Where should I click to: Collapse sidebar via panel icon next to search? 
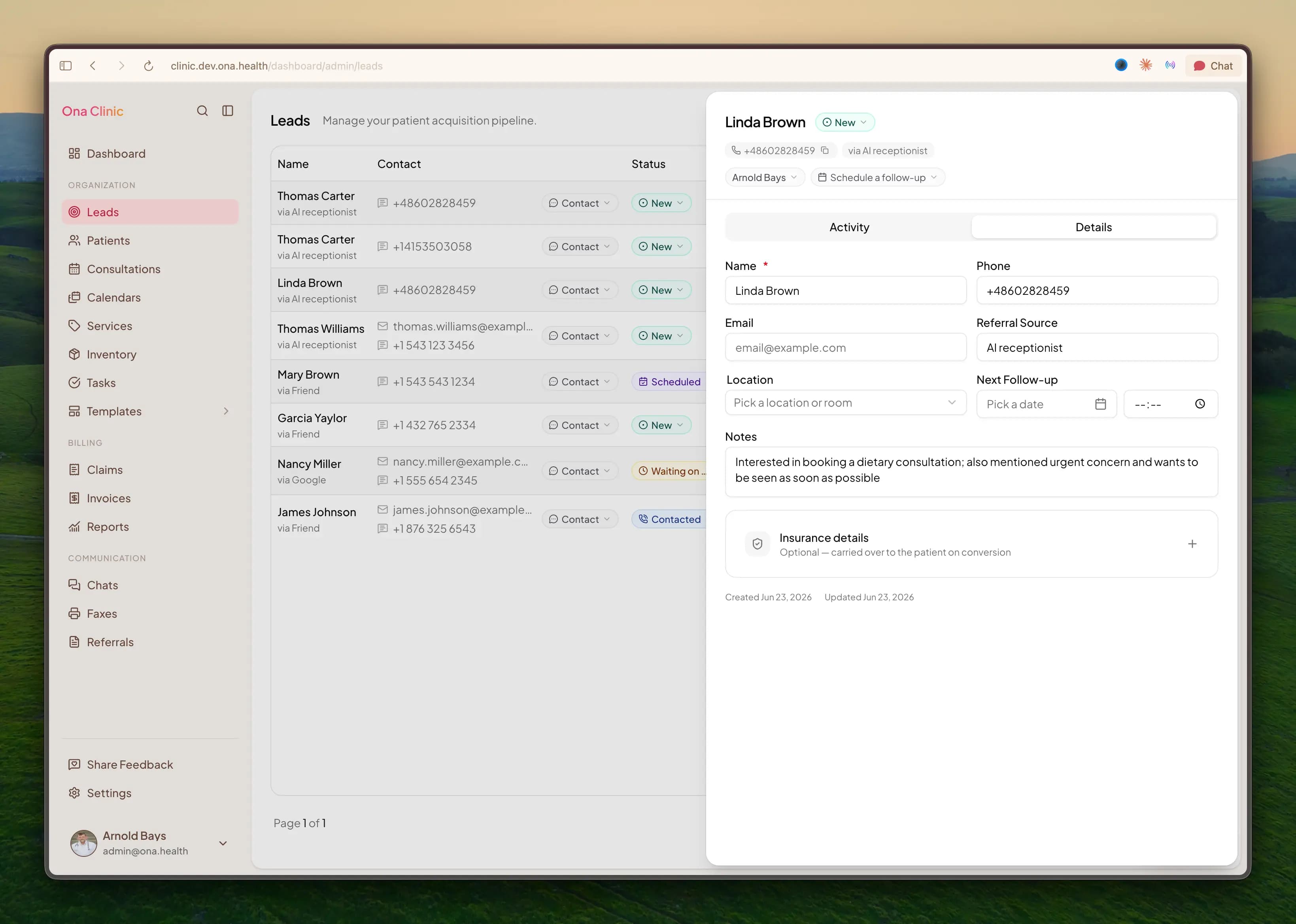click(228, 111)
